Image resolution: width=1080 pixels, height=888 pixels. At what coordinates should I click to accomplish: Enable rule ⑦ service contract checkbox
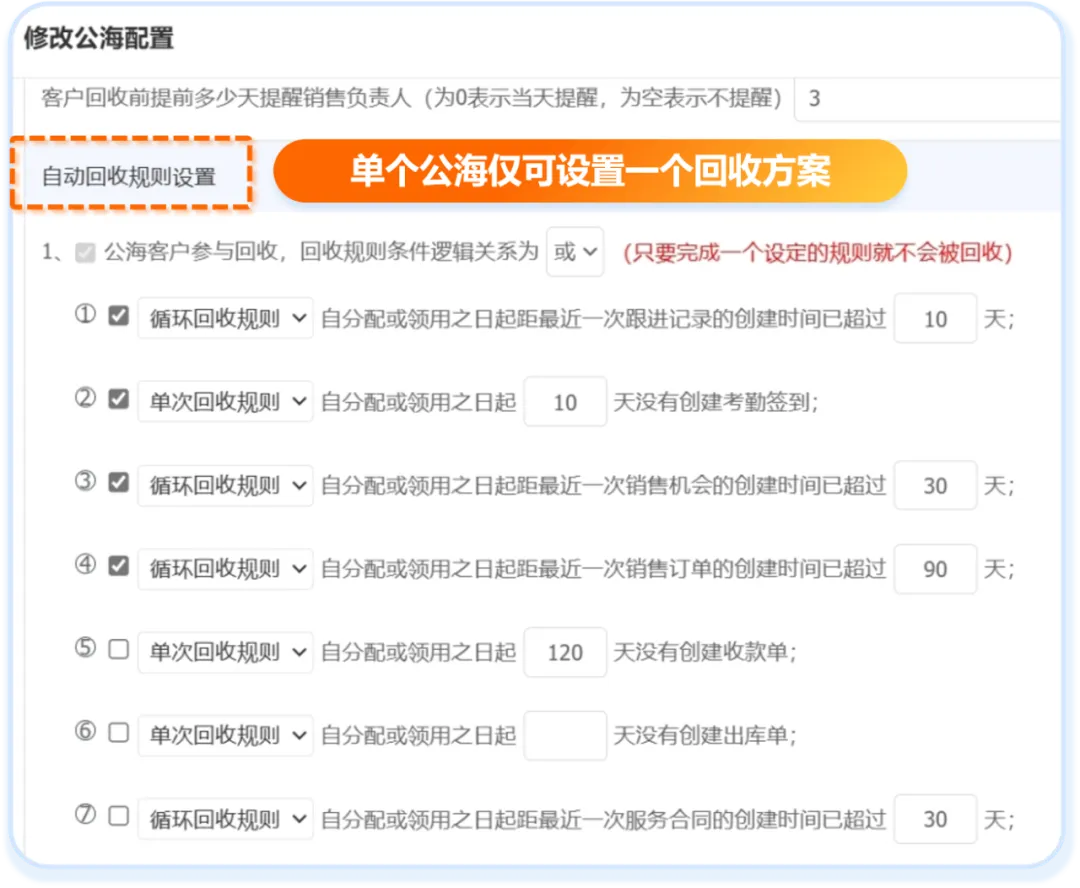119,816
